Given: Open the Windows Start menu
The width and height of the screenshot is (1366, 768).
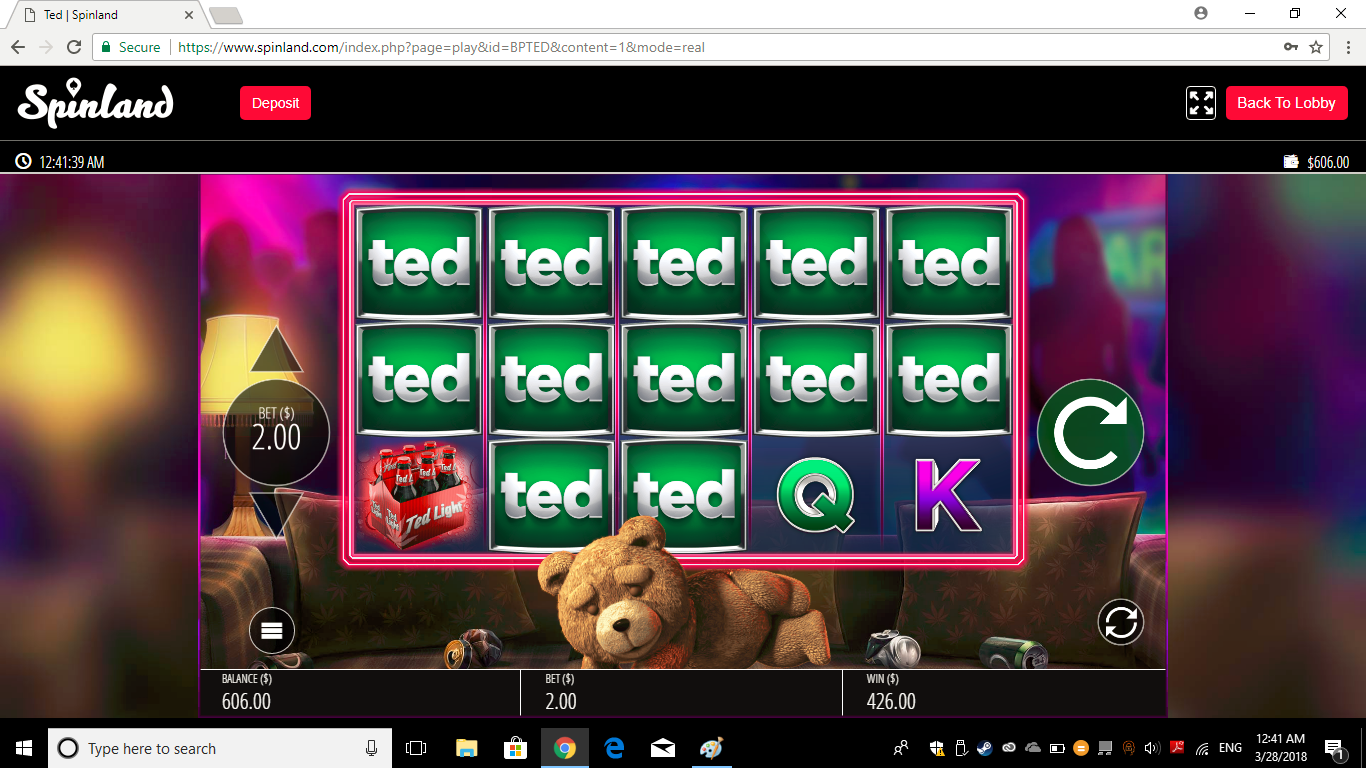Looking at the screenshot, I should (24, 748).
